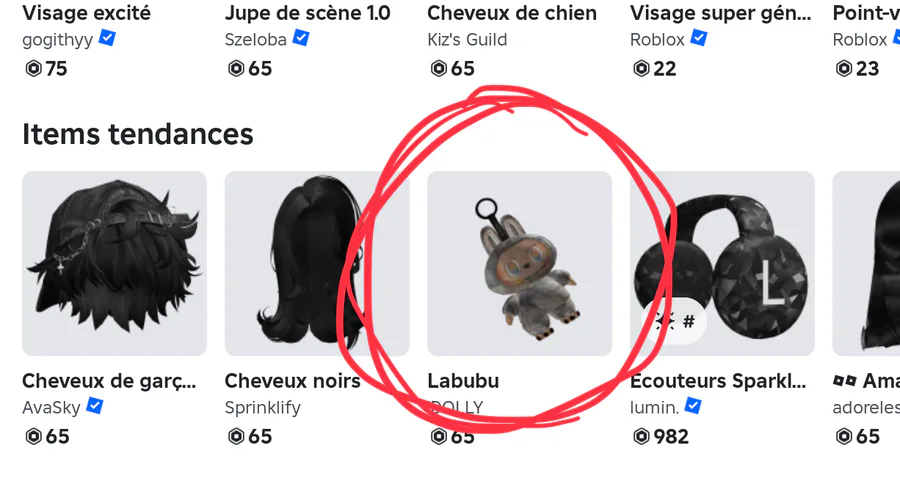Open the black spiky boy hair thumbnail

coord(114,264)
